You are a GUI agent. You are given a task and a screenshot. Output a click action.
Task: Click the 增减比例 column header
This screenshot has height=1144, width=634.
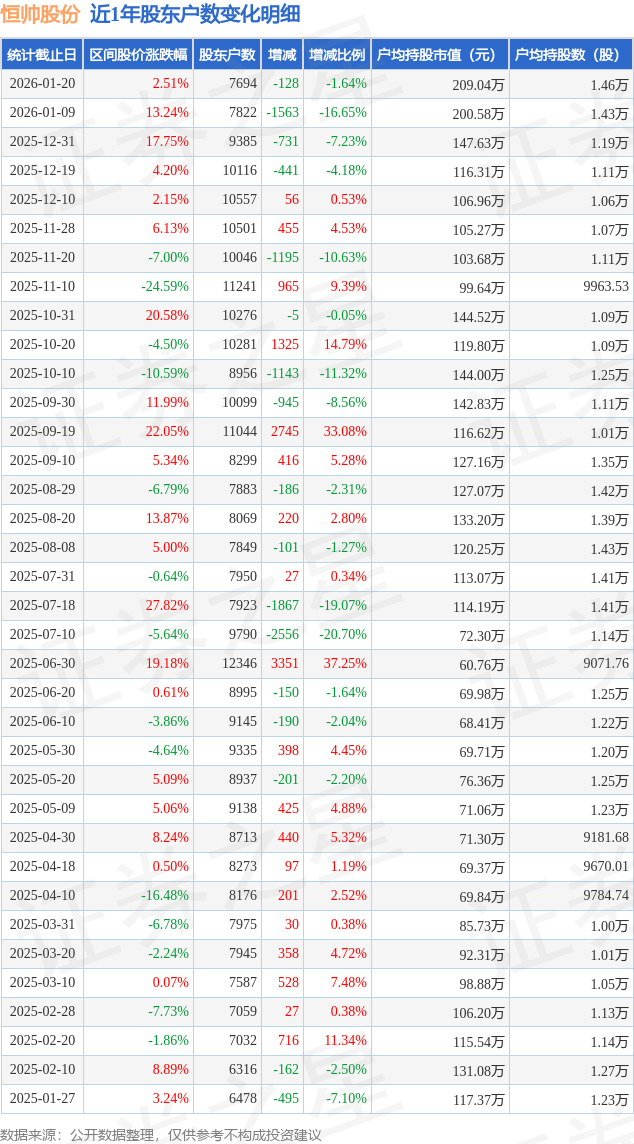336,55
